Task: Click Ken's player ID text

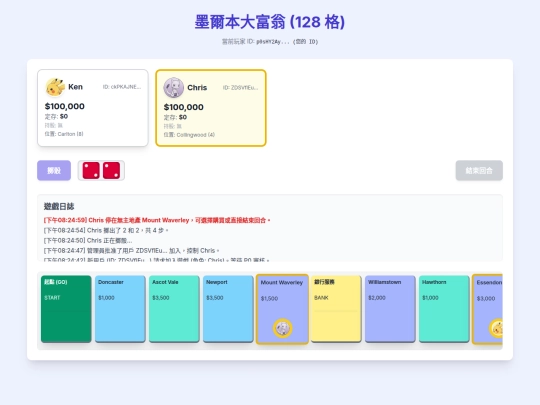Action: click(122, 87)
